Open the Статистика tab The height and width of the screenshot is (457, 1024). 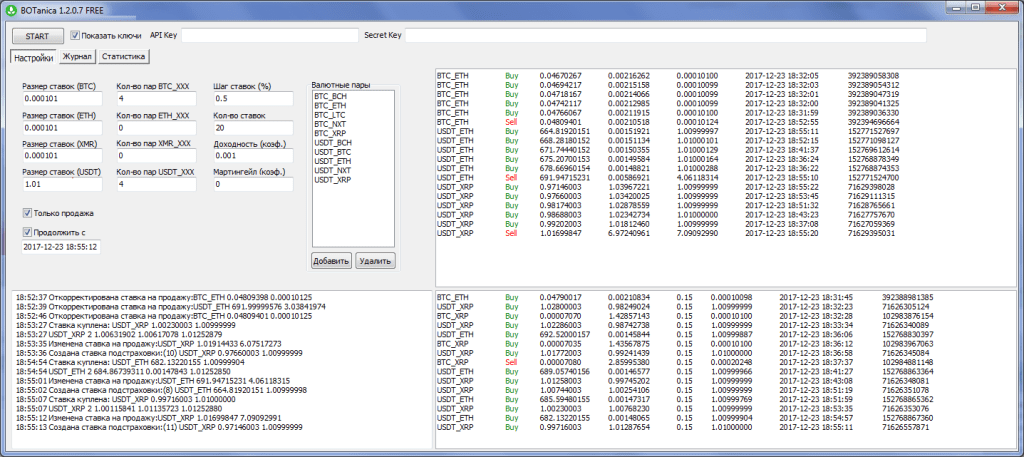click(x=123, y=57)
